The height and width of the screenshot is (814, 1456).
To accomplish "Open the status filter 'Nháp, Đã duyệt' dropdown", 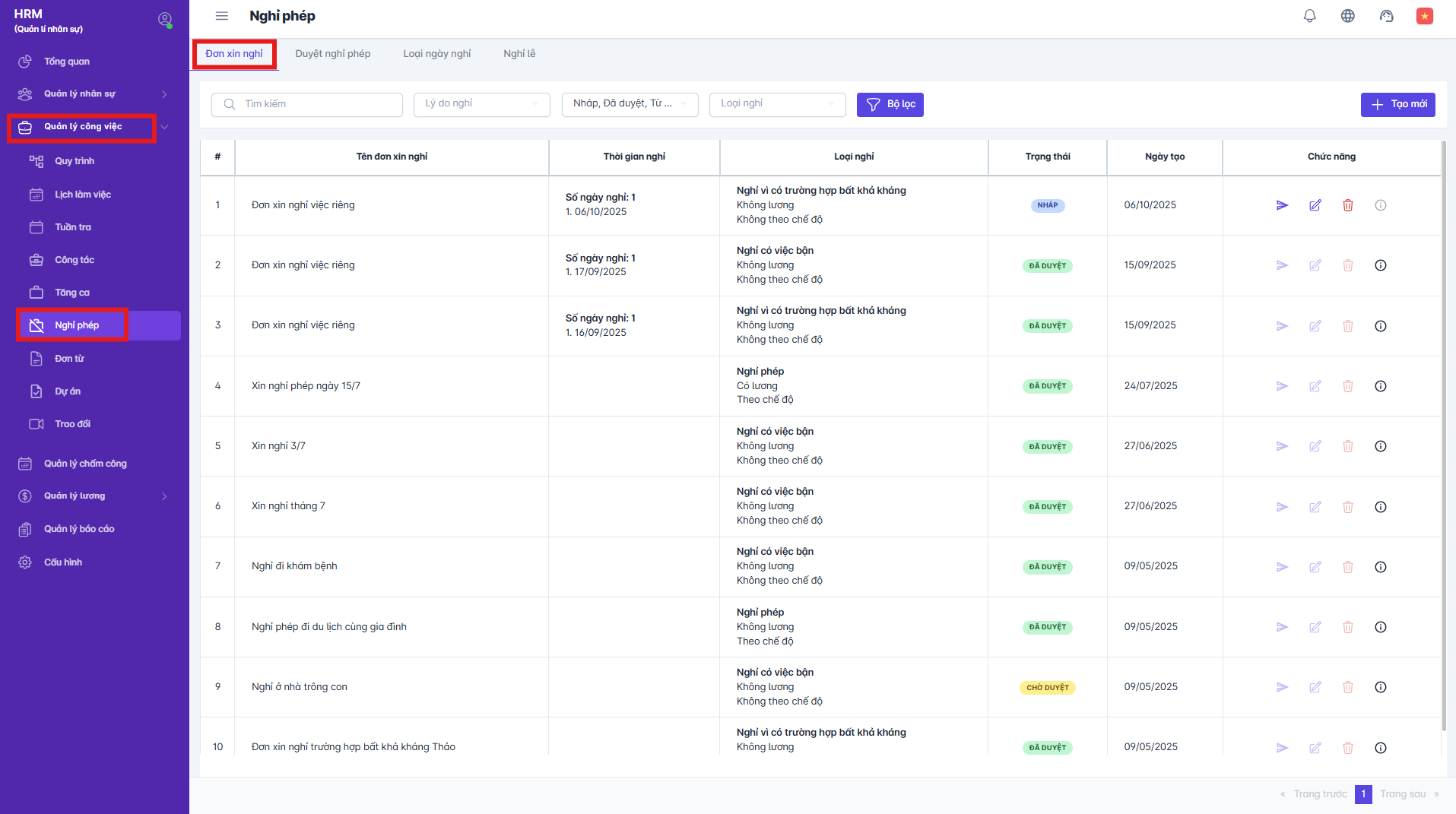I will click(630, 104).
